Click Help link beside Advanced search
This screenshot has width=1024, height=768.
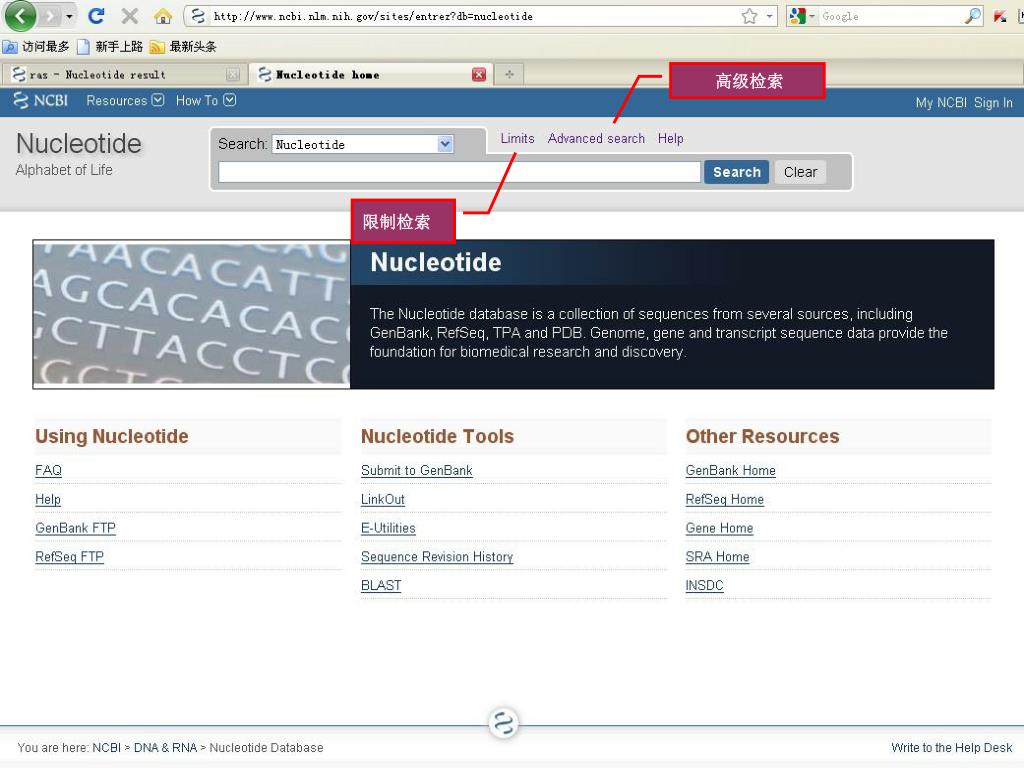click(x=670, y=138)
